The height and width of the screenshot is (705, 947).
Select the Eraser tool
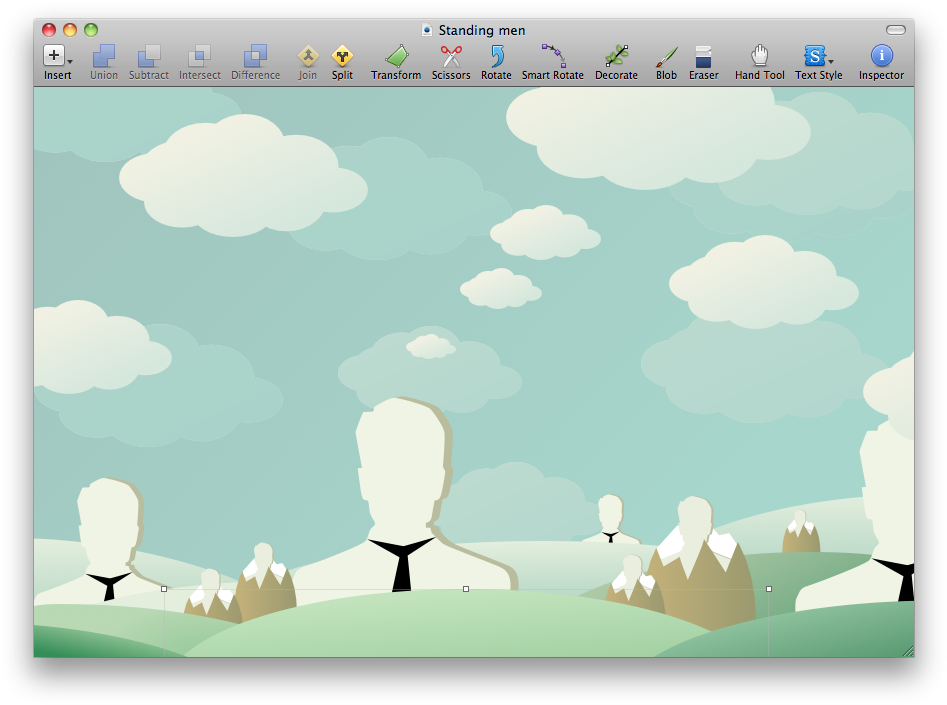pos(704,63)
